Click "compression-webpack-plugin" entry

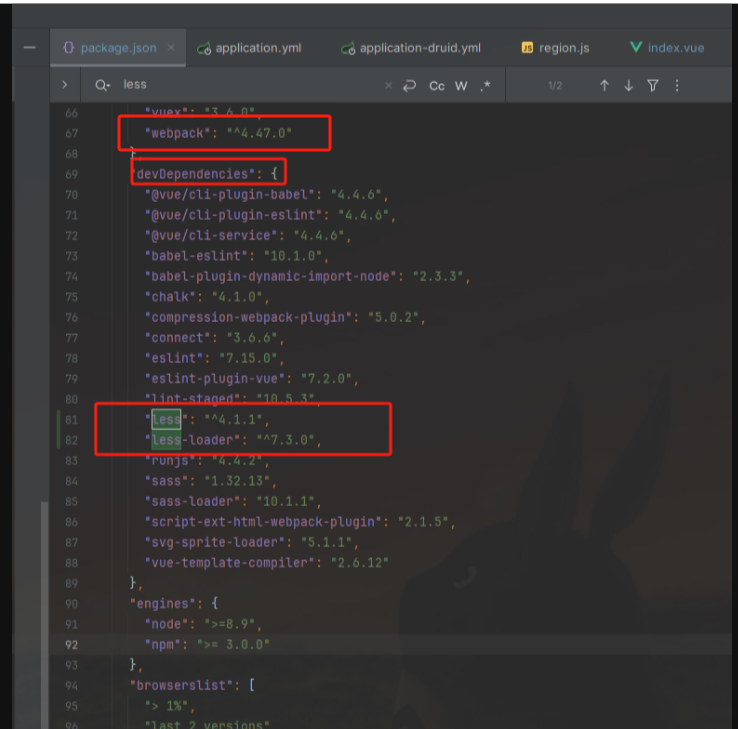tap(249, 318)
